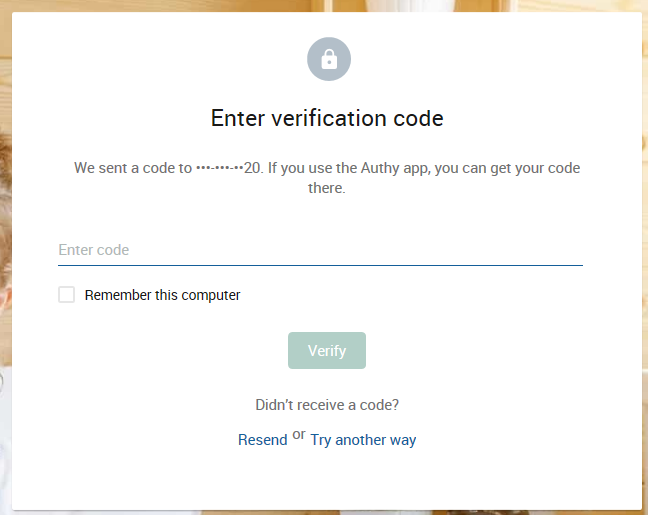Click the "We sent a code to" text
The height and width of the screenshot is (515, 648).
tap(132, 168)
